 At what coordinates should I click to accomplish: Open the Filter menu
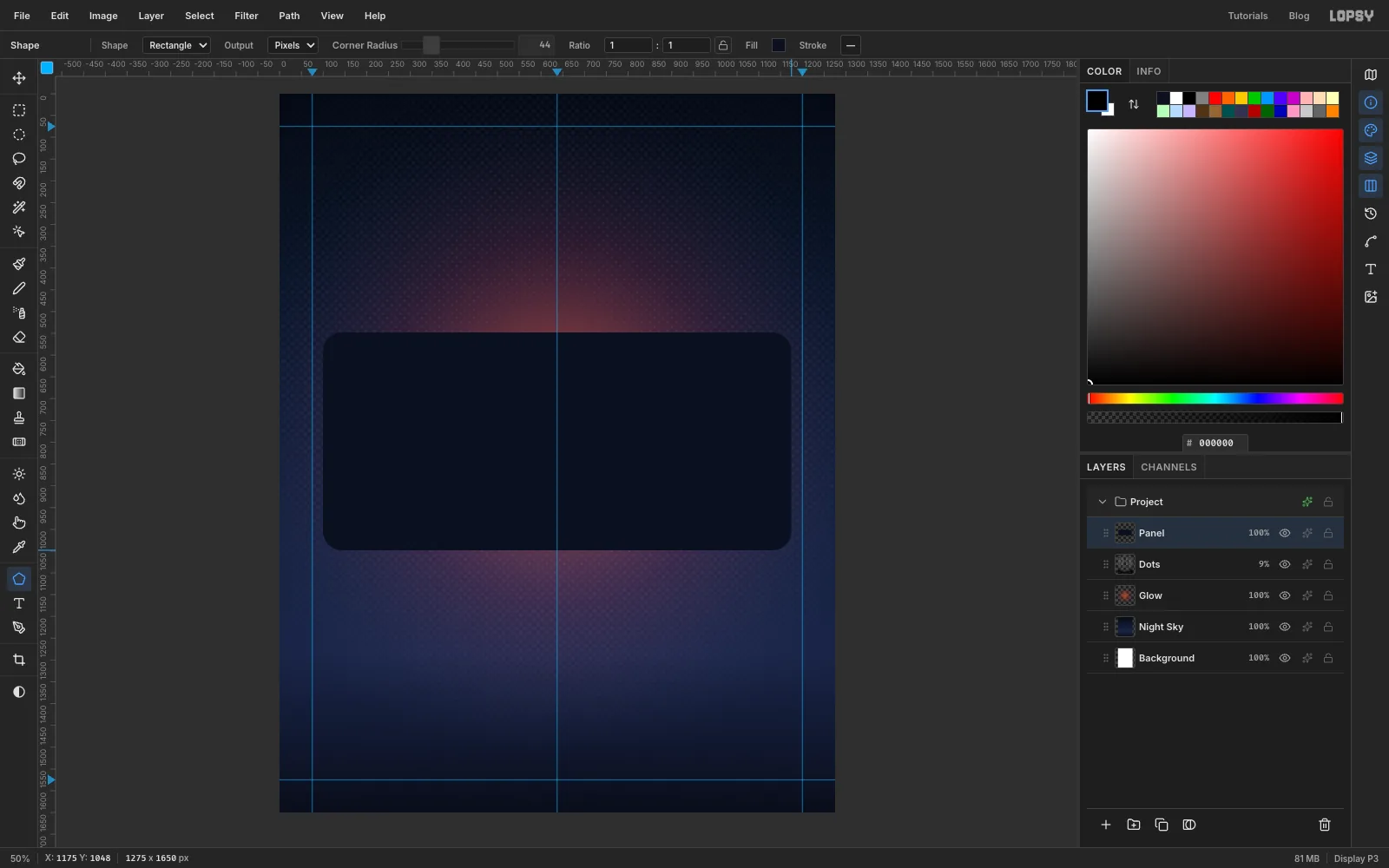[247, 16]
